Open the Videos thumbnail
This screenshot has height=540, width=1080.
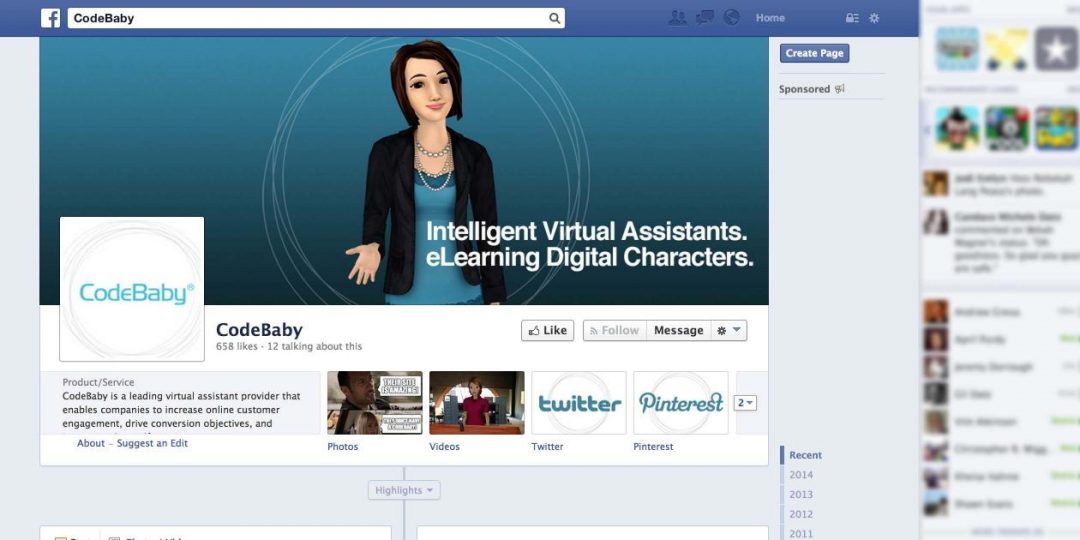point(476,403)
